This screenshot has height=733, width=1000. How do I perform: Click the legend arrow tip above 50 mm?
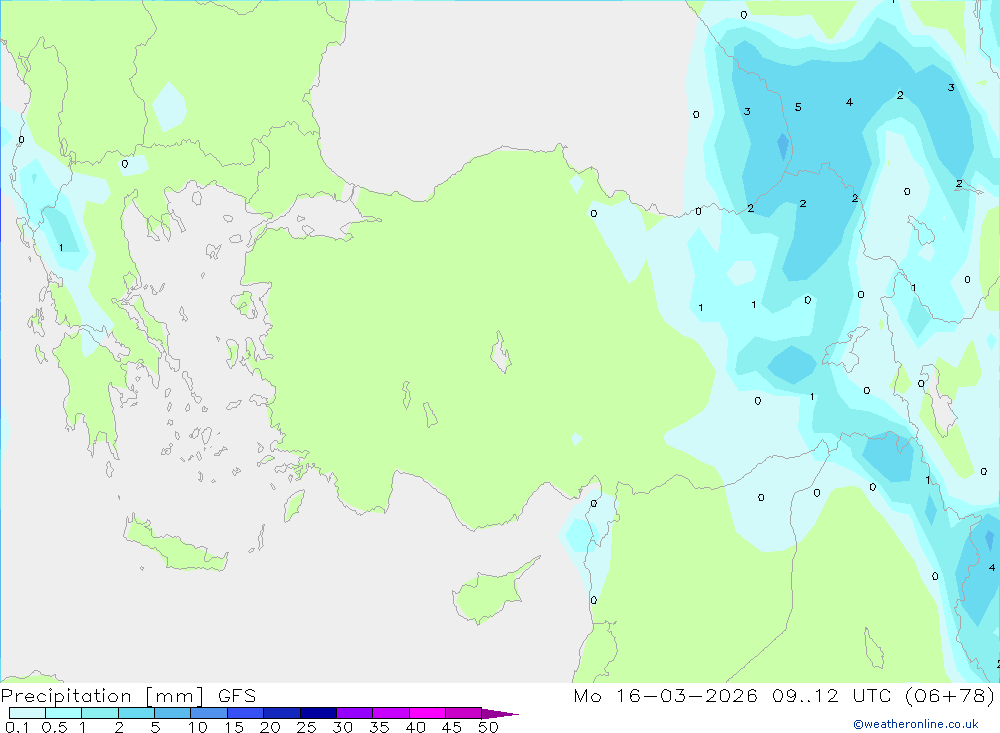pos(499,713)
